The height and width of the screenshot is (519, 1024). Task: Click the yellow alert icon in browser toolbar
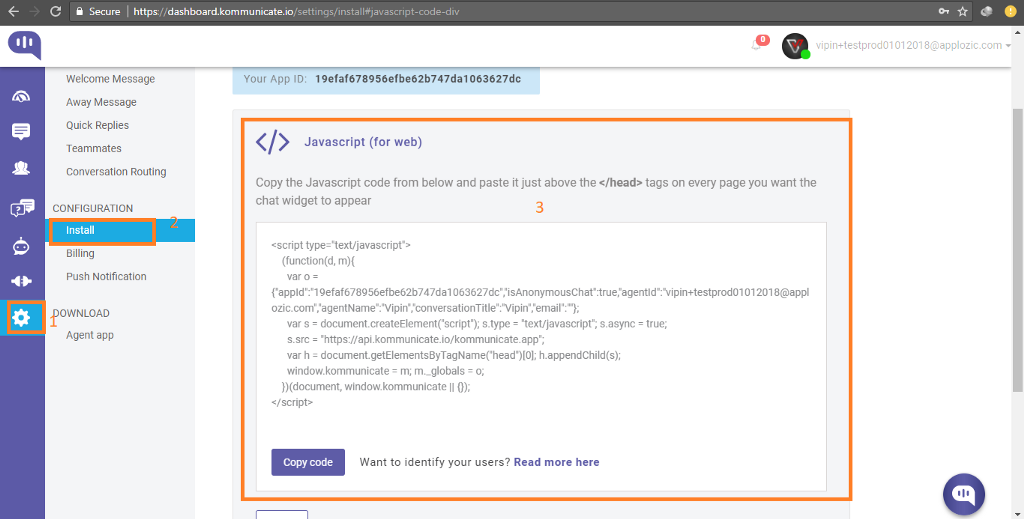coord(1010,11)
